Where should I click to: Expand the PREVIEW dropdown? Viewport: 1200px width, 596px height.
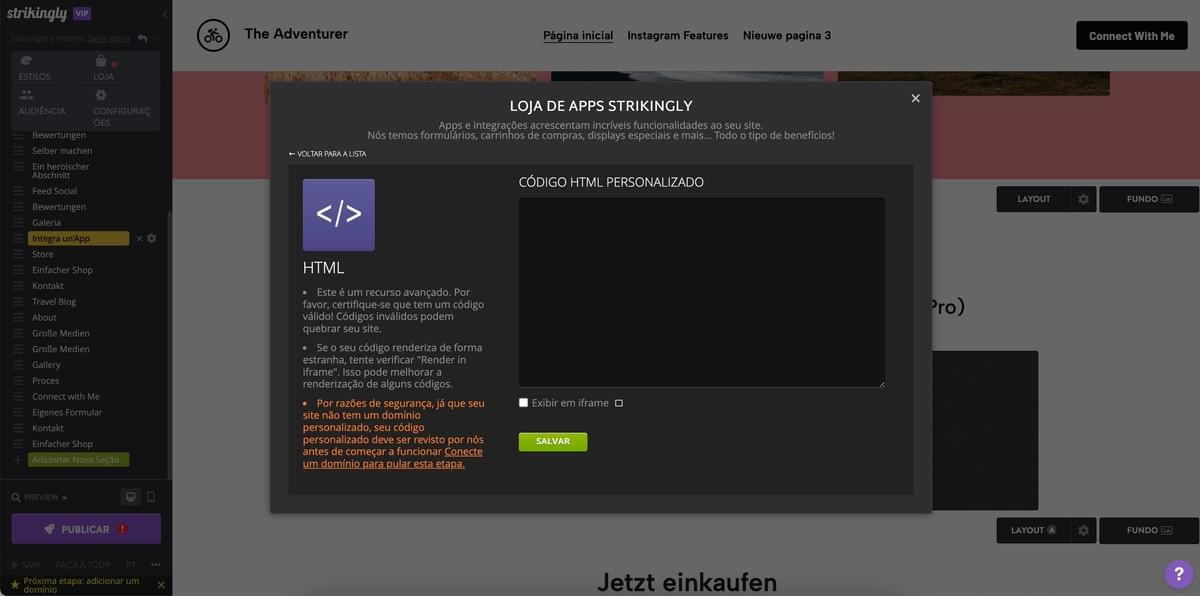point(40,497)
